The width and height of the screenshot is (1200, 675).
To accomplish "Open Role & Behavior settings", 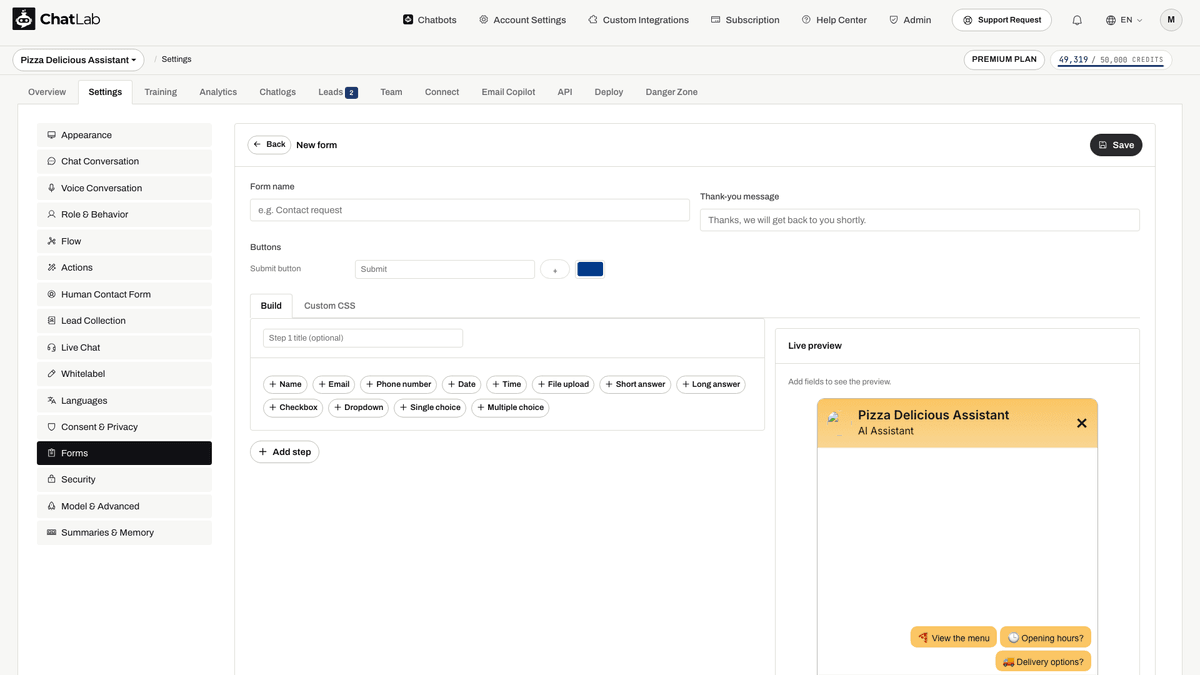I will pyautogui.click(x=124, y=214).
